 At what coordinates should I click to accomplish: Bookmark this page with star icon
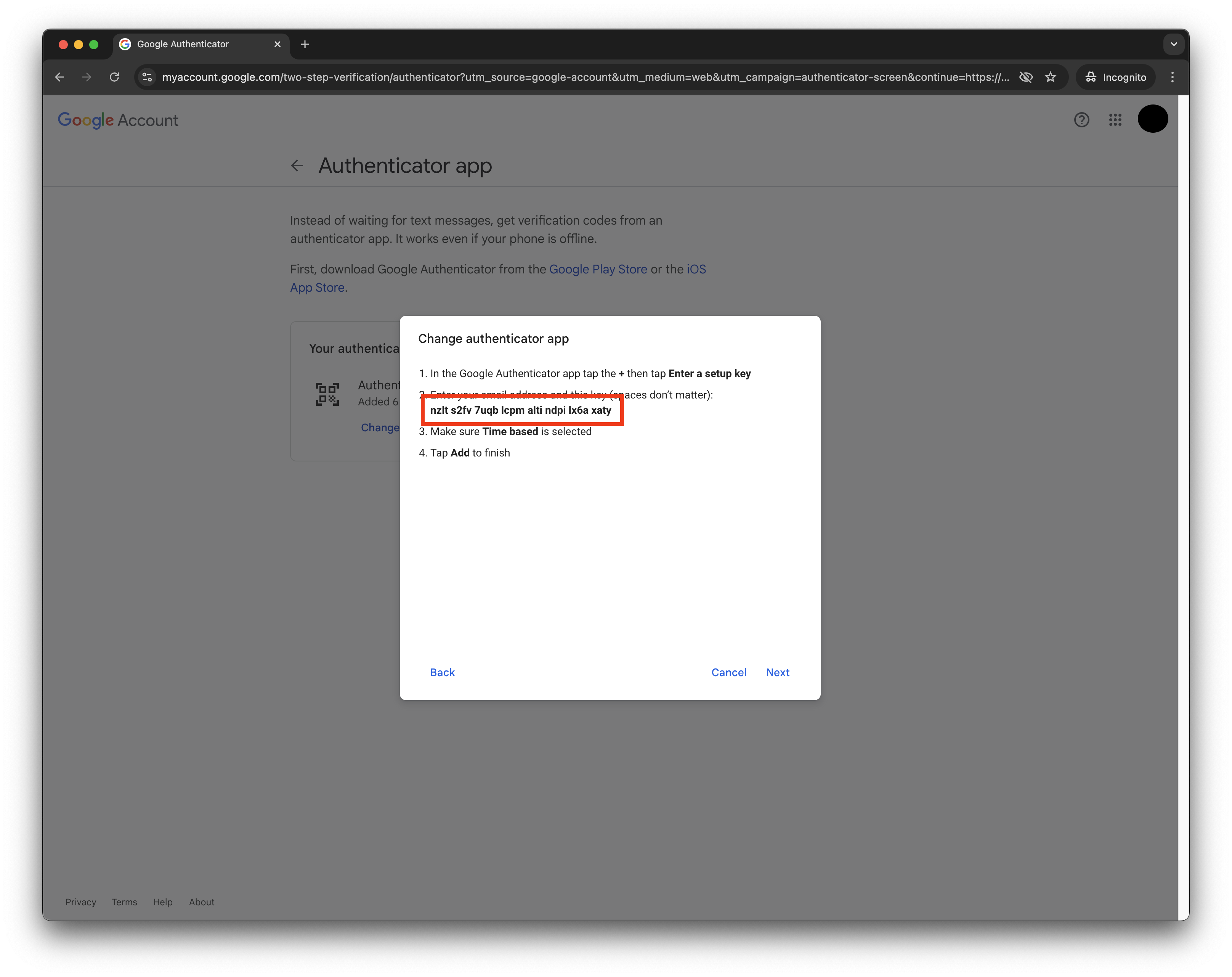coord(1050,77)
